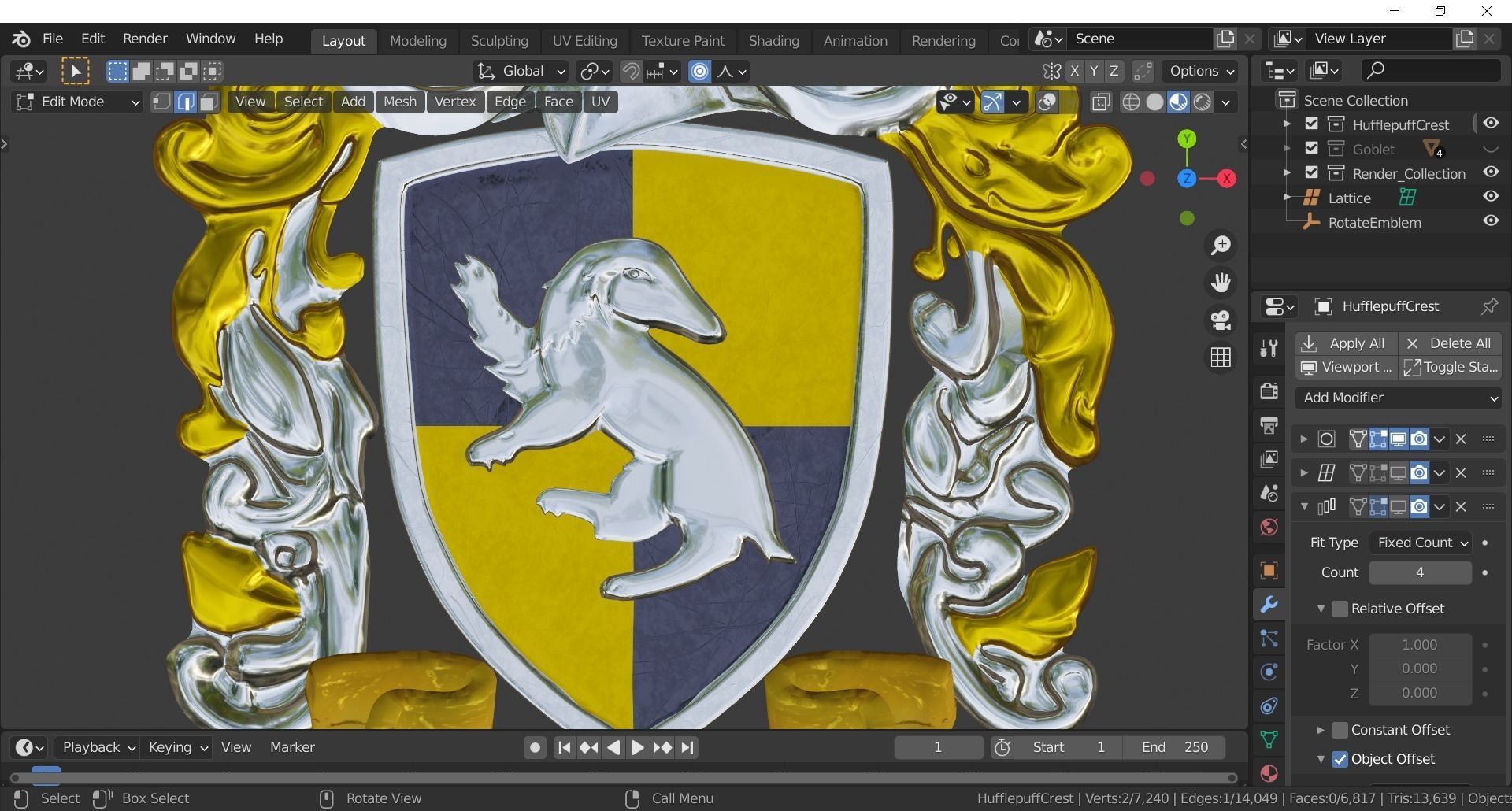The image size is (1512, 811).
Task: Click the pan view hand icon
Action: pyautogui.click(x=1221, y=283)
